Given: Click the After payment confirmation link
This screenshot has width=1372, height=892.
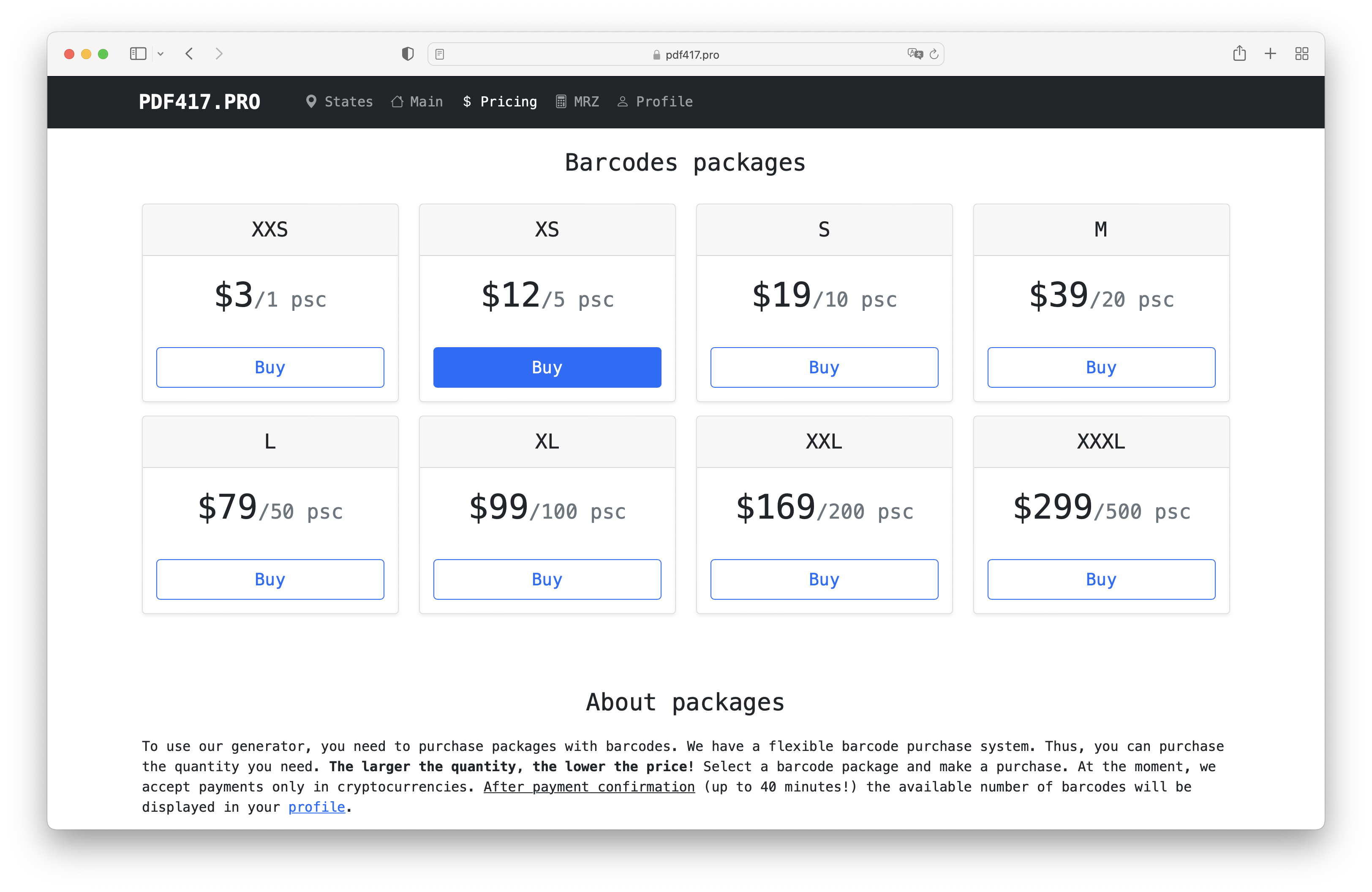Looking at the screenshot, I should tap(588, 786).
